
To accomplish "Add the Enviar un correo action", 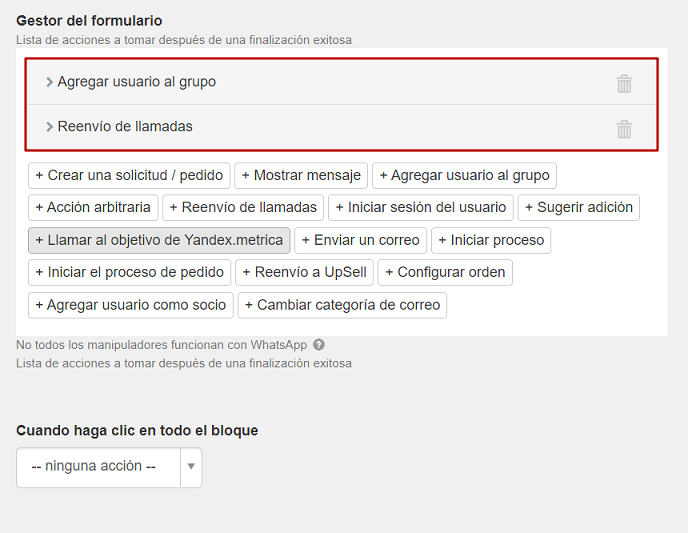I will click(361, 240).
